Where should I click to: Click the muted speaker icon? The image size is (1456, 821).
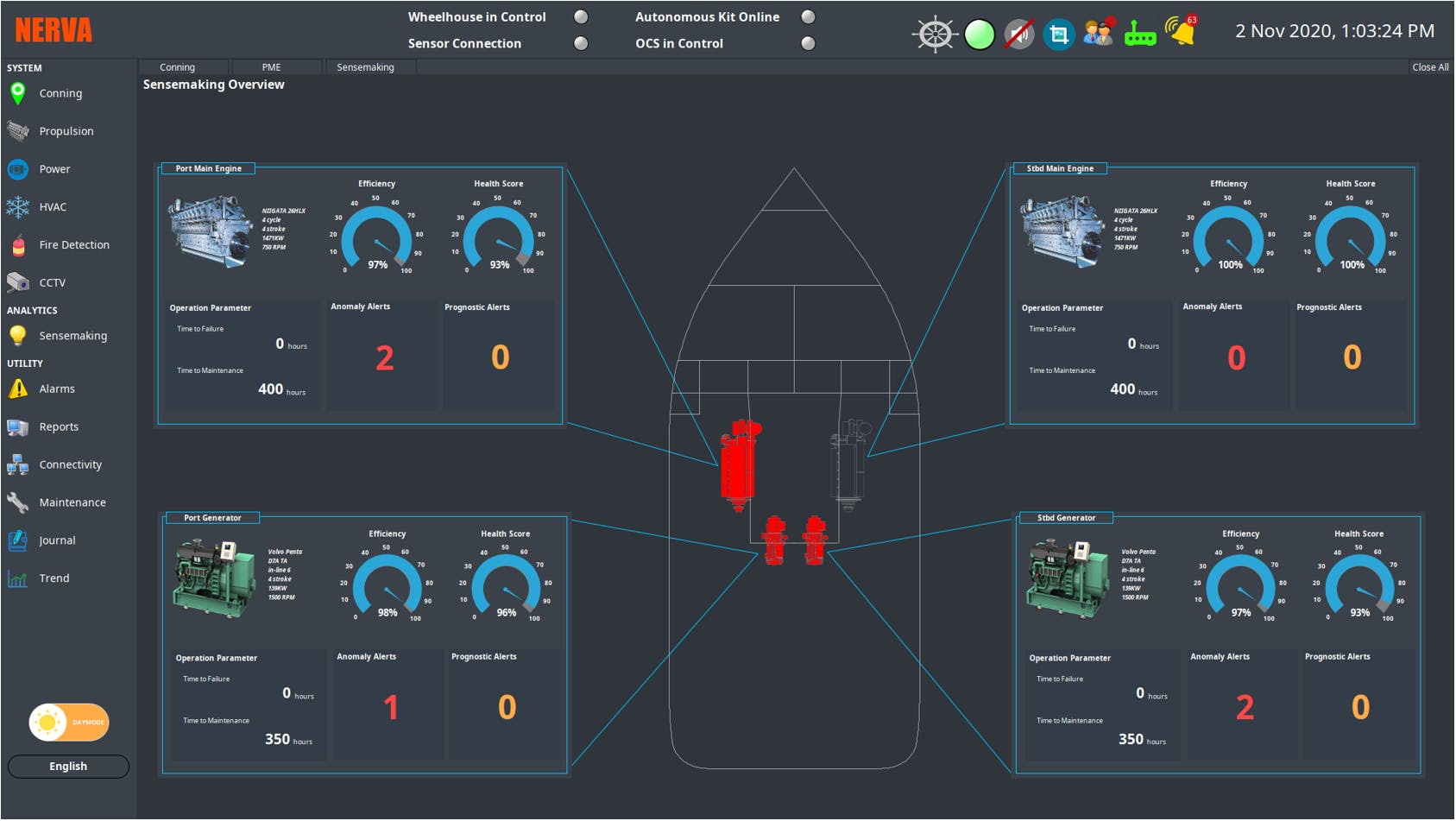click(1019, 35)
